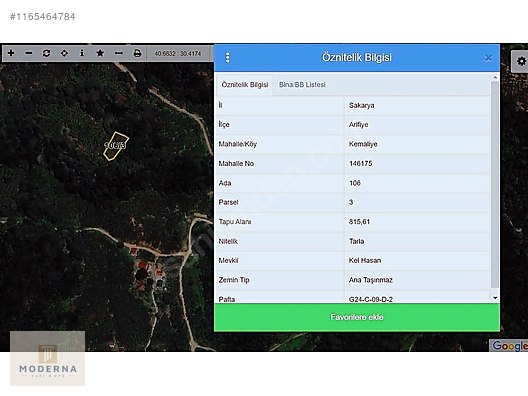
Task: Select the distance measure tool
Action: 119,53
